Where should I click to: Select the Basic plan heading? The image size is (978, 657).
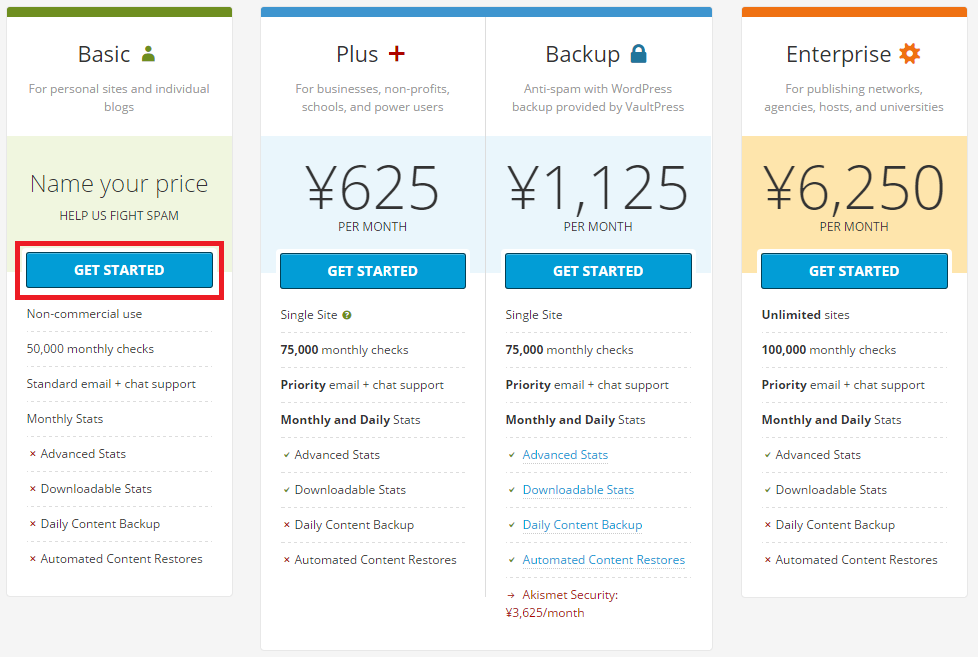(105, 53)
